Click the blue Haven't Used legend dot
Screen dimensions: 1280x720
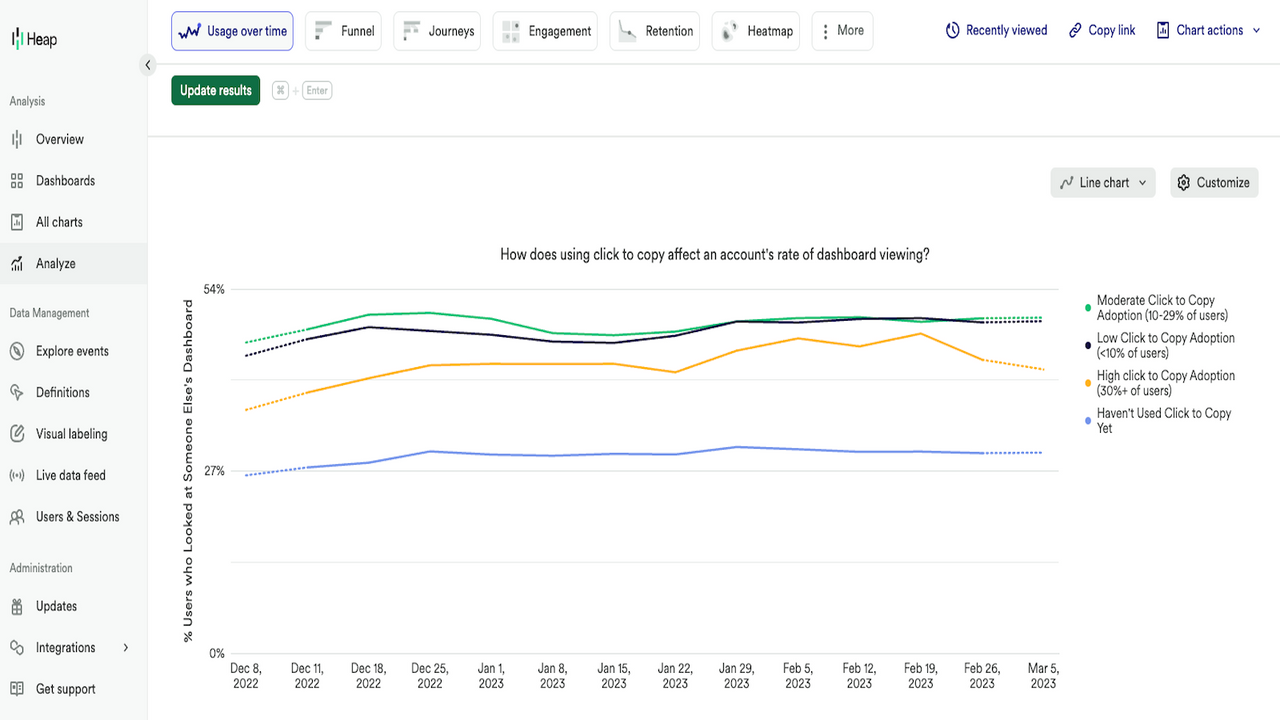(x=1087, y=421)
